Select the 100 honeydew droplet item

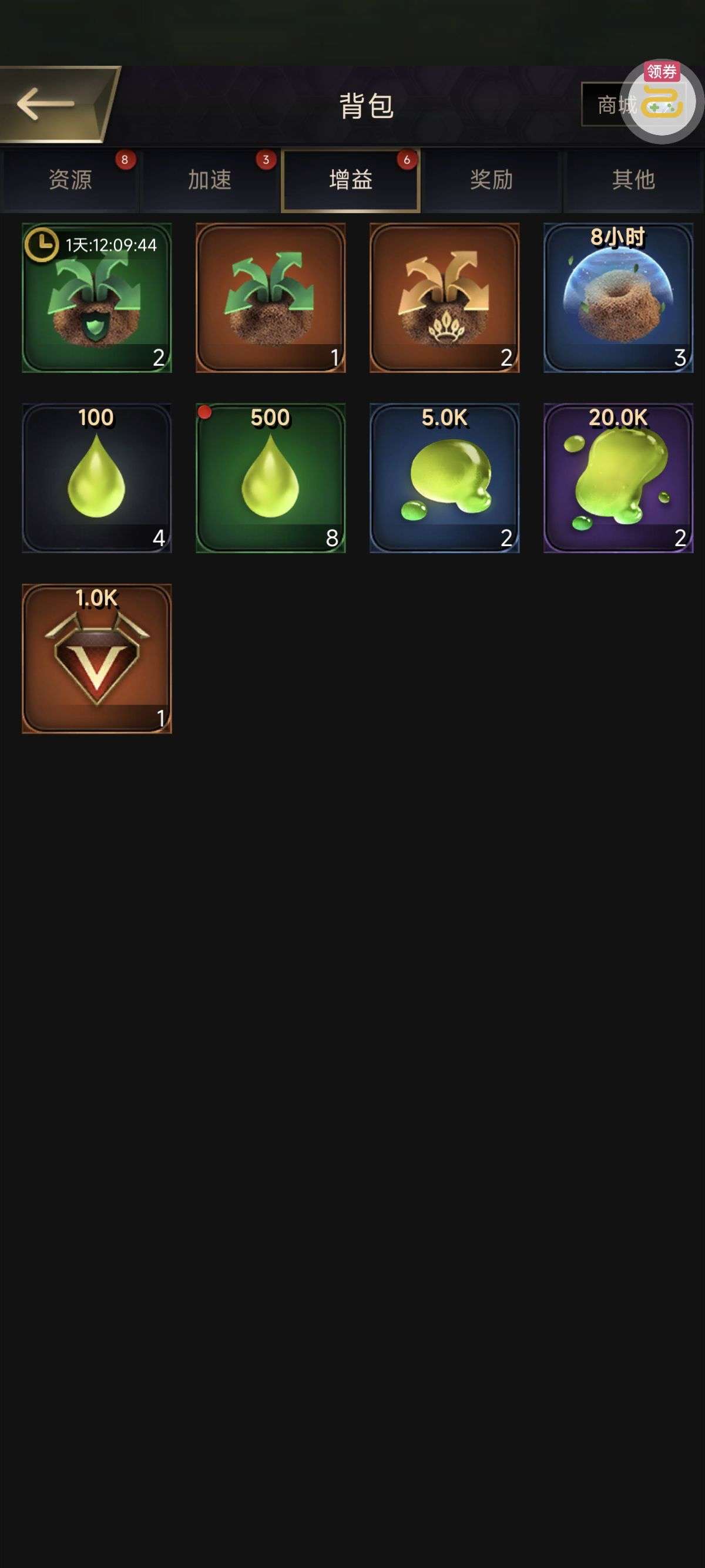[x=97, y=478]
